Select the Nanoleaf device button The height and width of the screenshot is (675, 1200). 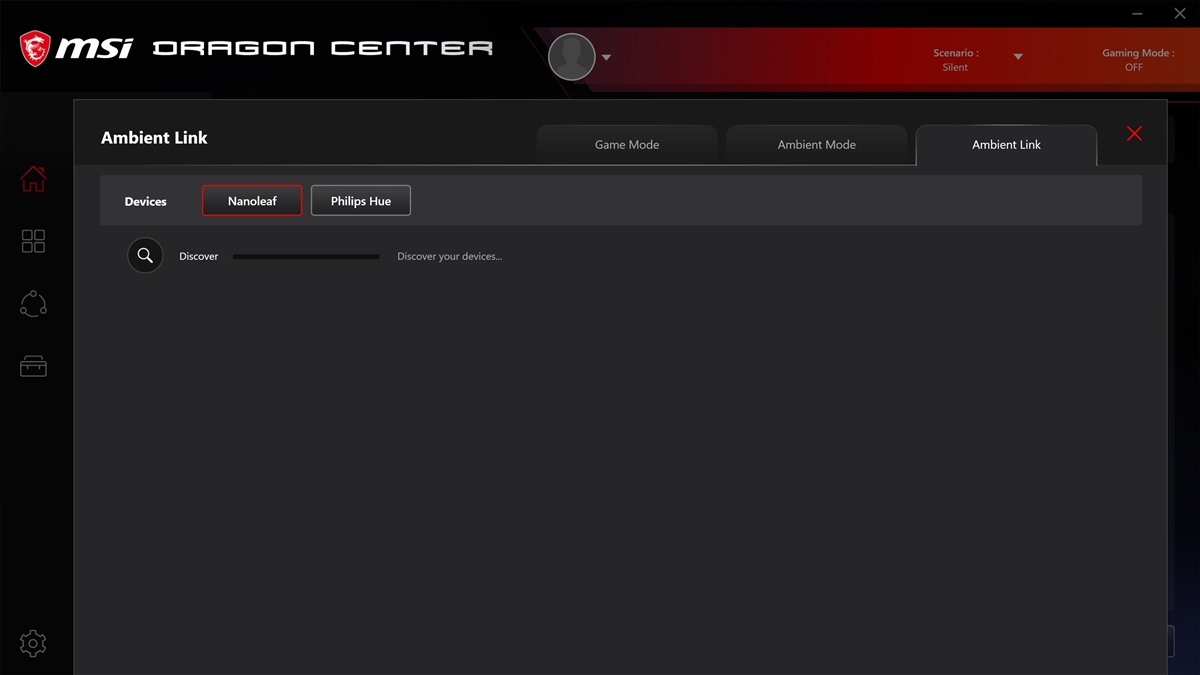(252, 201)
